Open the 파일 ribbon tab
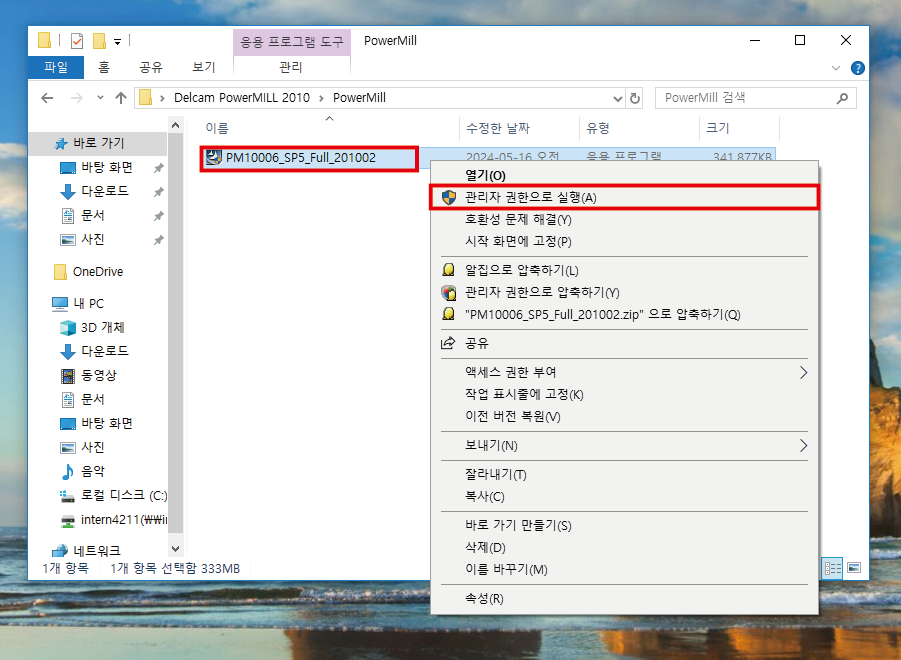The image size is (901, 660). pyautogui.click(x=56, y=67)
